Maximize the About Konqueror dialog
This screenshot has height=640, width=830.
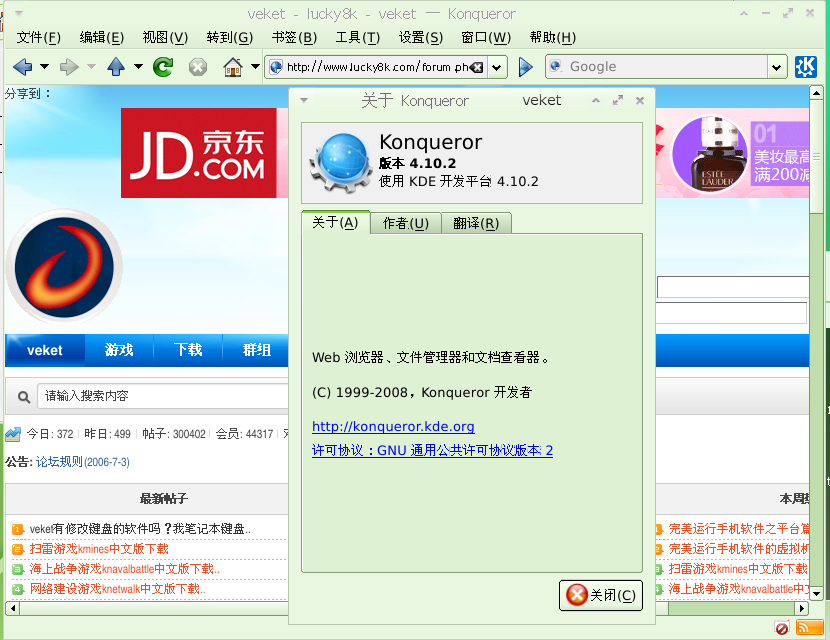click(x=618, y=100)
